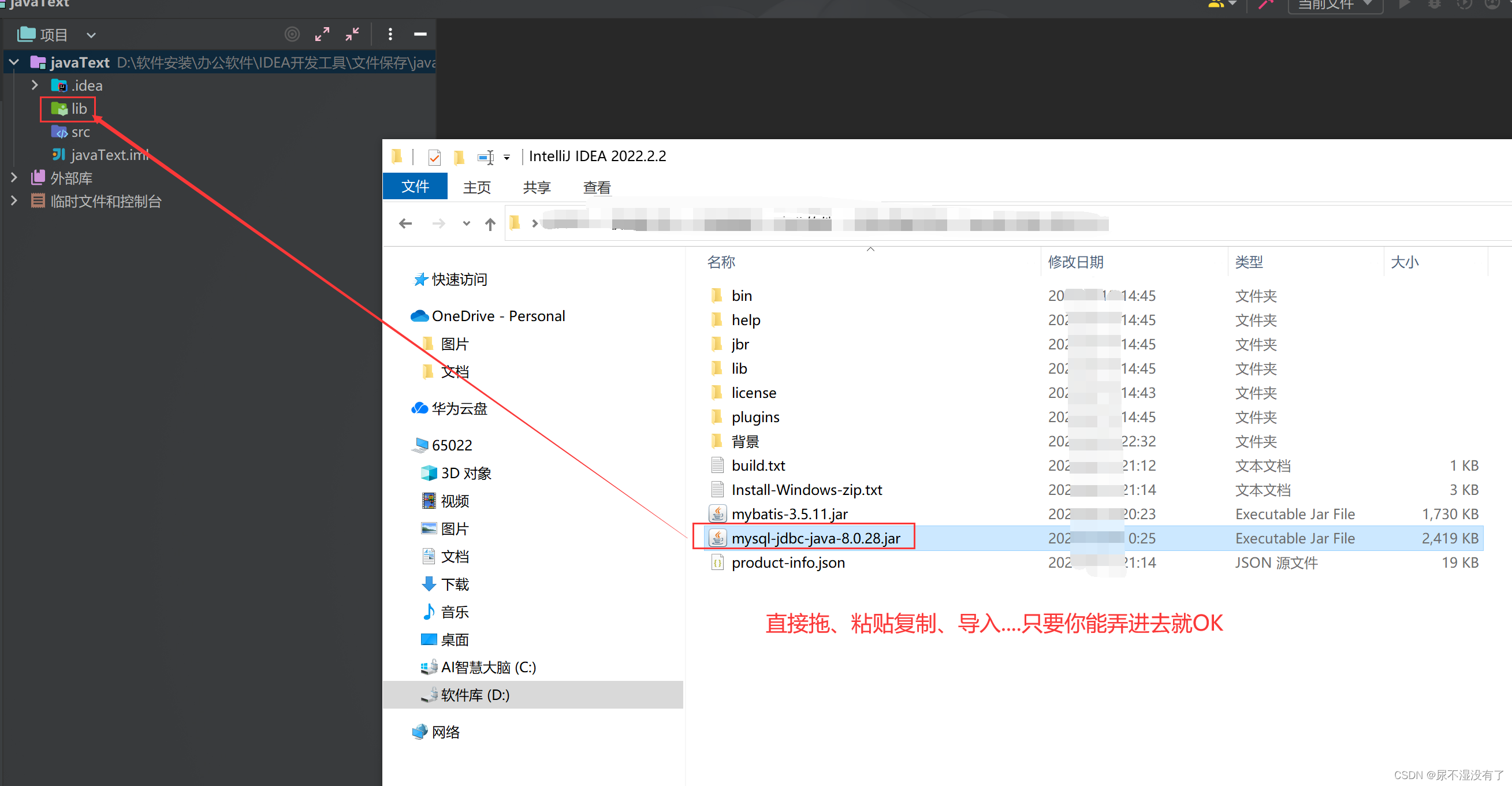Click the Expand All arrows icon
1512x786 pixels.
[322, 35]
